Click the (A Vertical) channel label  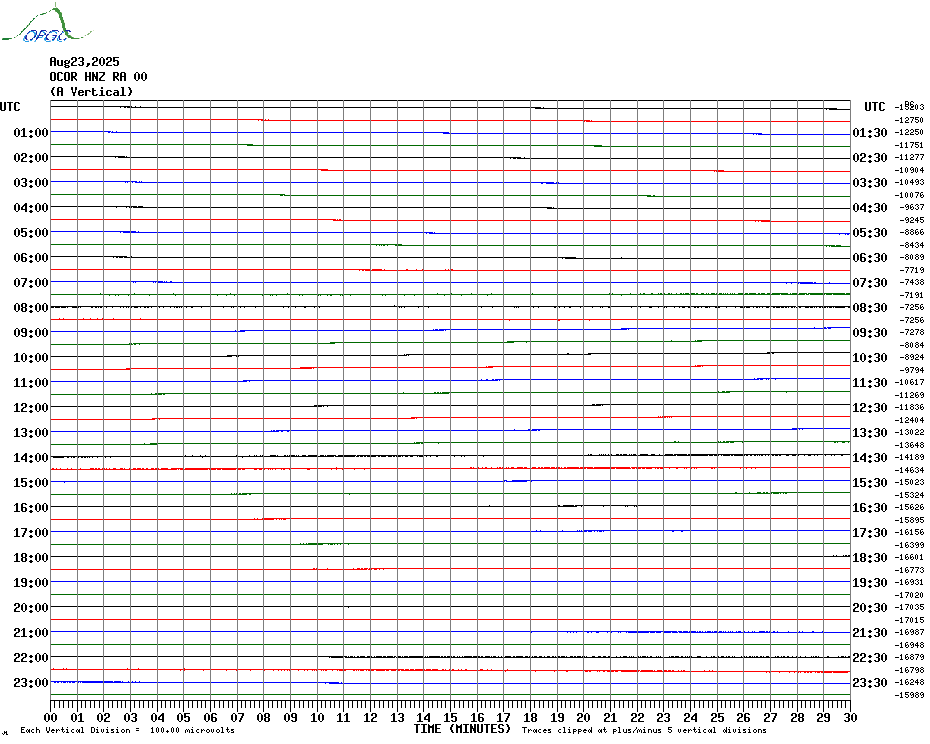[x=91, y=92]
